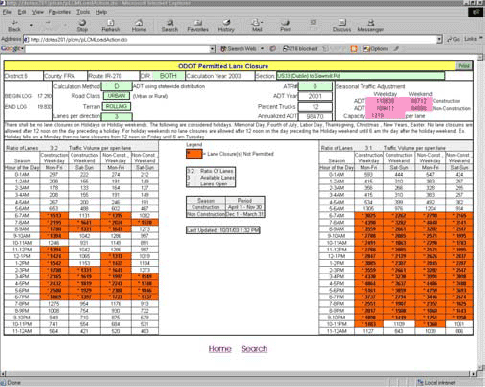The image size is (485, 387).
Task: Click the 216 blocked popup blocker button
Action: 300,49
